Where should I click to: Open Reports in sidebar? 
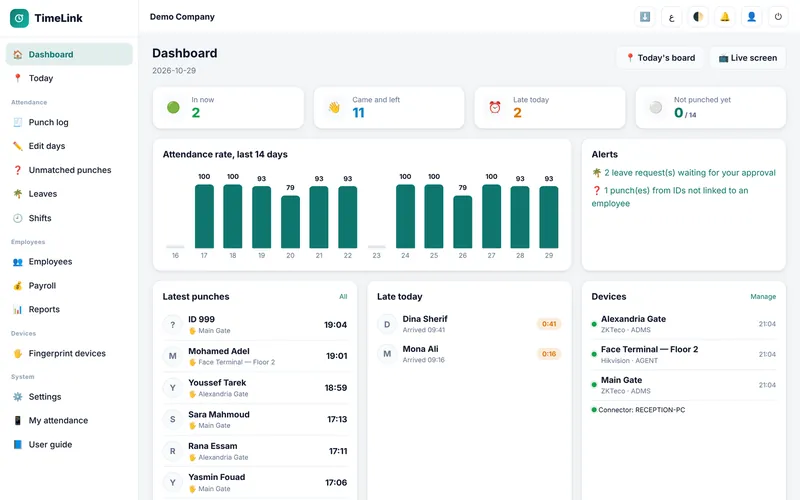[x=69, y=309]
